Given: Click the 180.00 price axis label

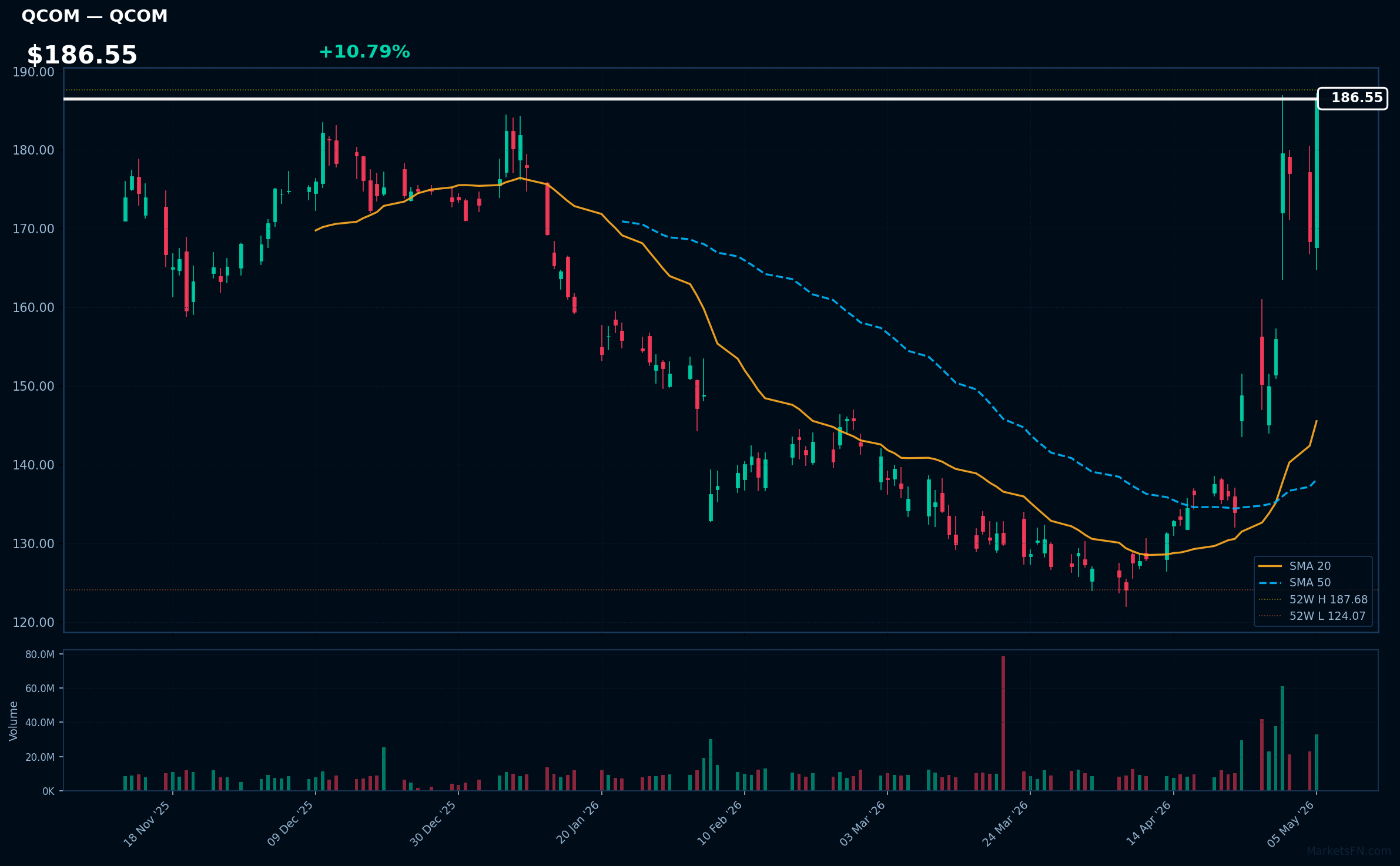Looking at the screenshot, I should click(34, 150).
